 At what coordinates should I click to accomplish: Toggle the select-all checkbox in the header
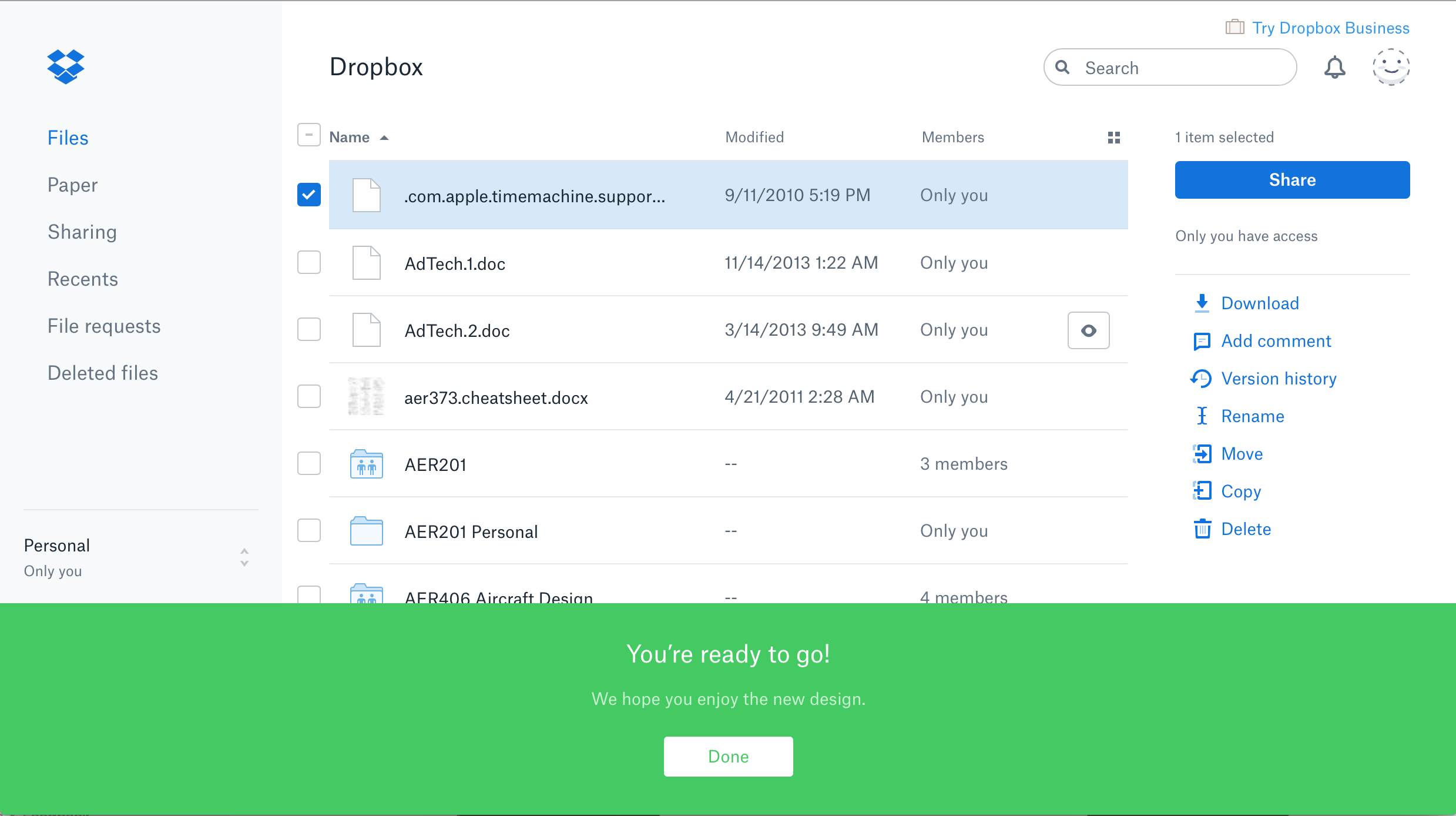click(x=308, y=135)
